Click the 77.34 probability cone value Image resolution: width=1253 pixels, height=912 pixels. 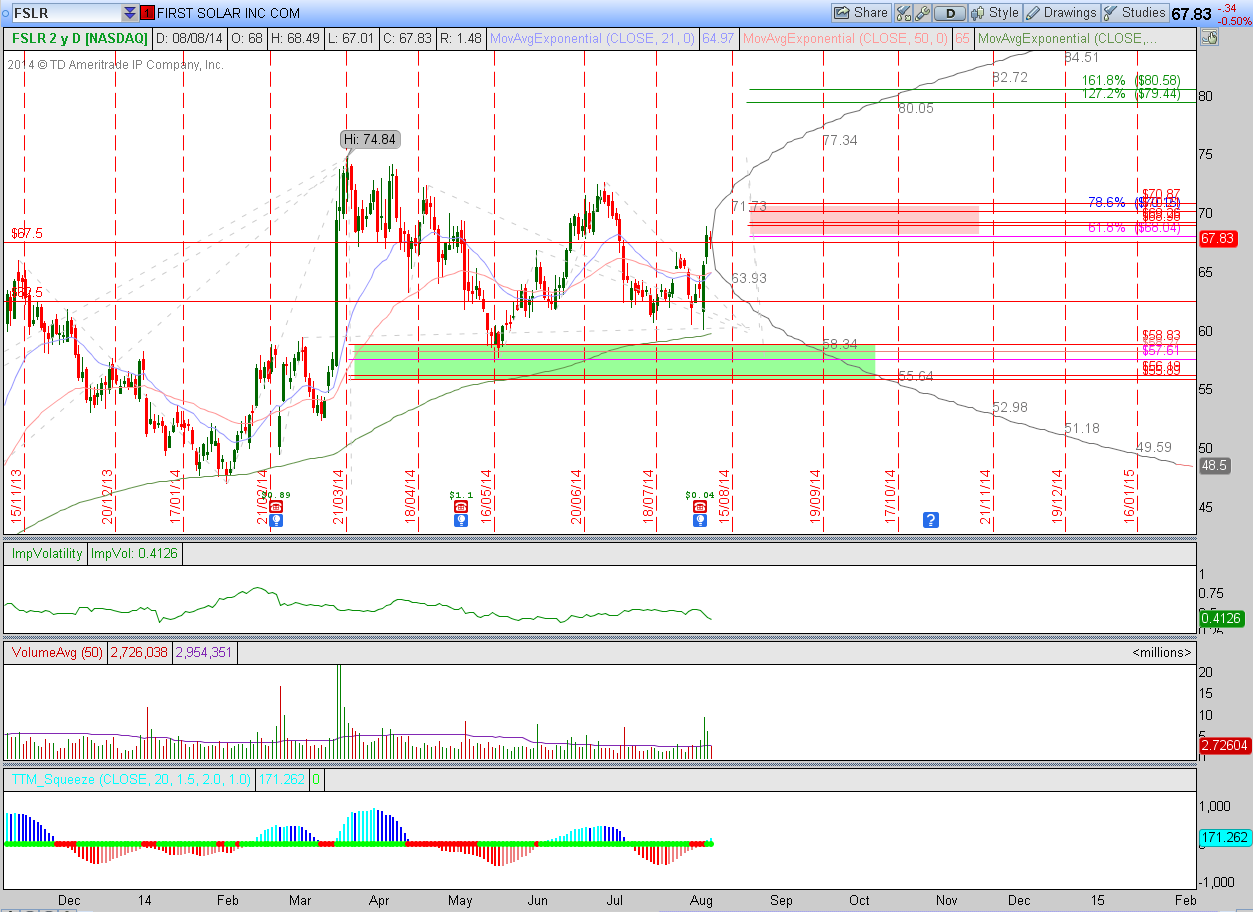coord(840,141)
